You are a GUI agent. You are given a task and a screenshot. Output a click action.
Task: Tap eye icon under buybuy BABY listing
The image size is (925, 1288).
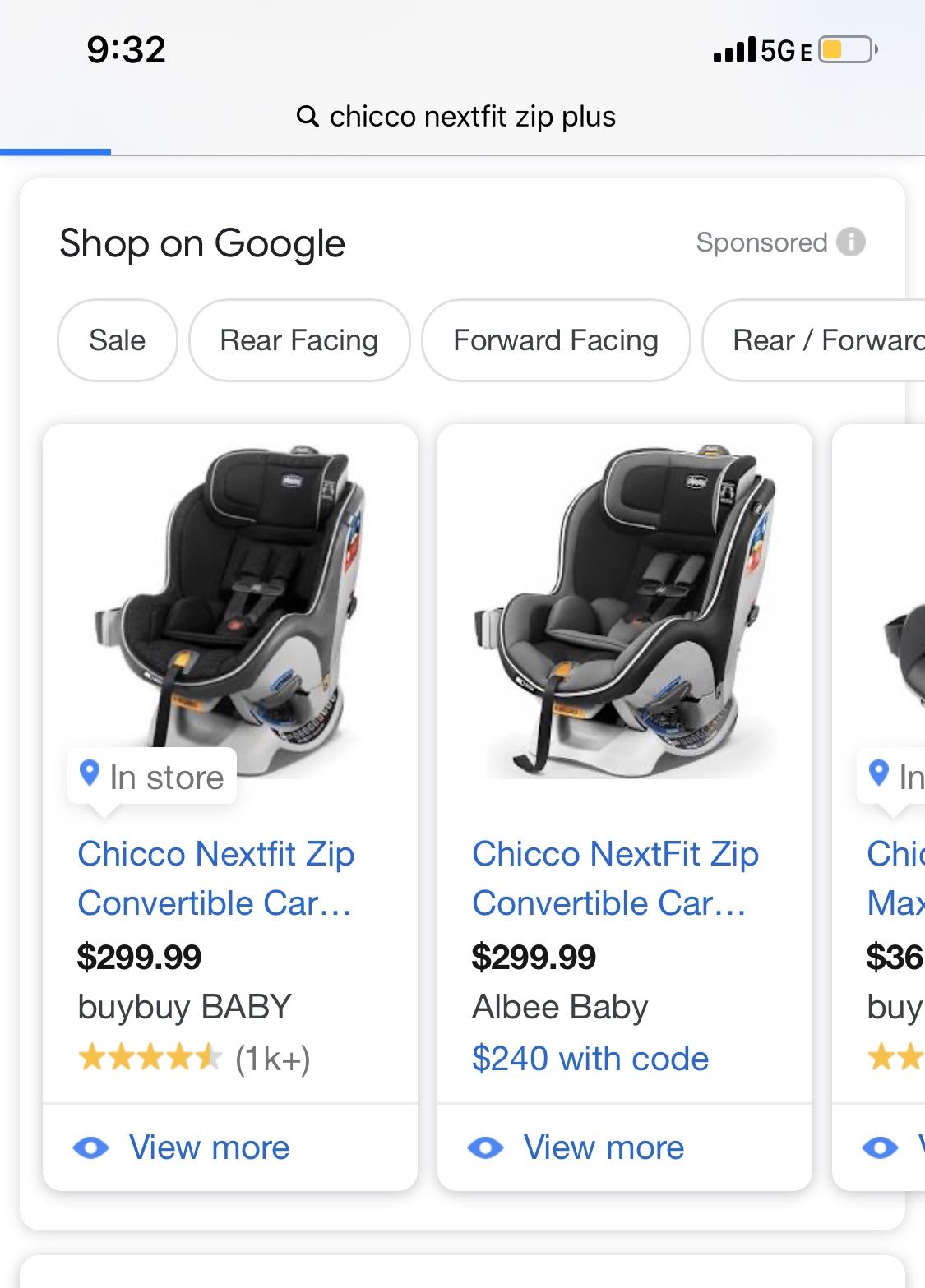click(90, 1147)
